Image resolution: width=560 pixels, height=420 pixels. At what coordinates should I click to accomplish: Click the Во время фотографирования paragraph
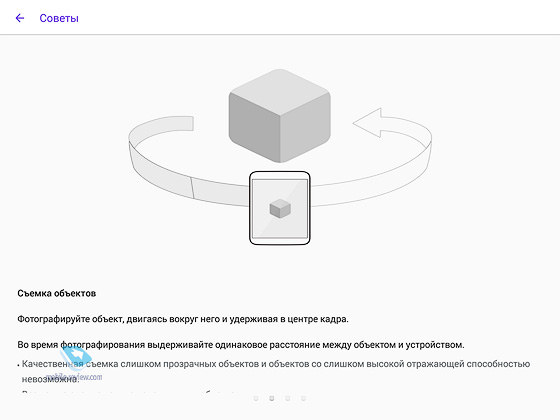tap(241, 345)
